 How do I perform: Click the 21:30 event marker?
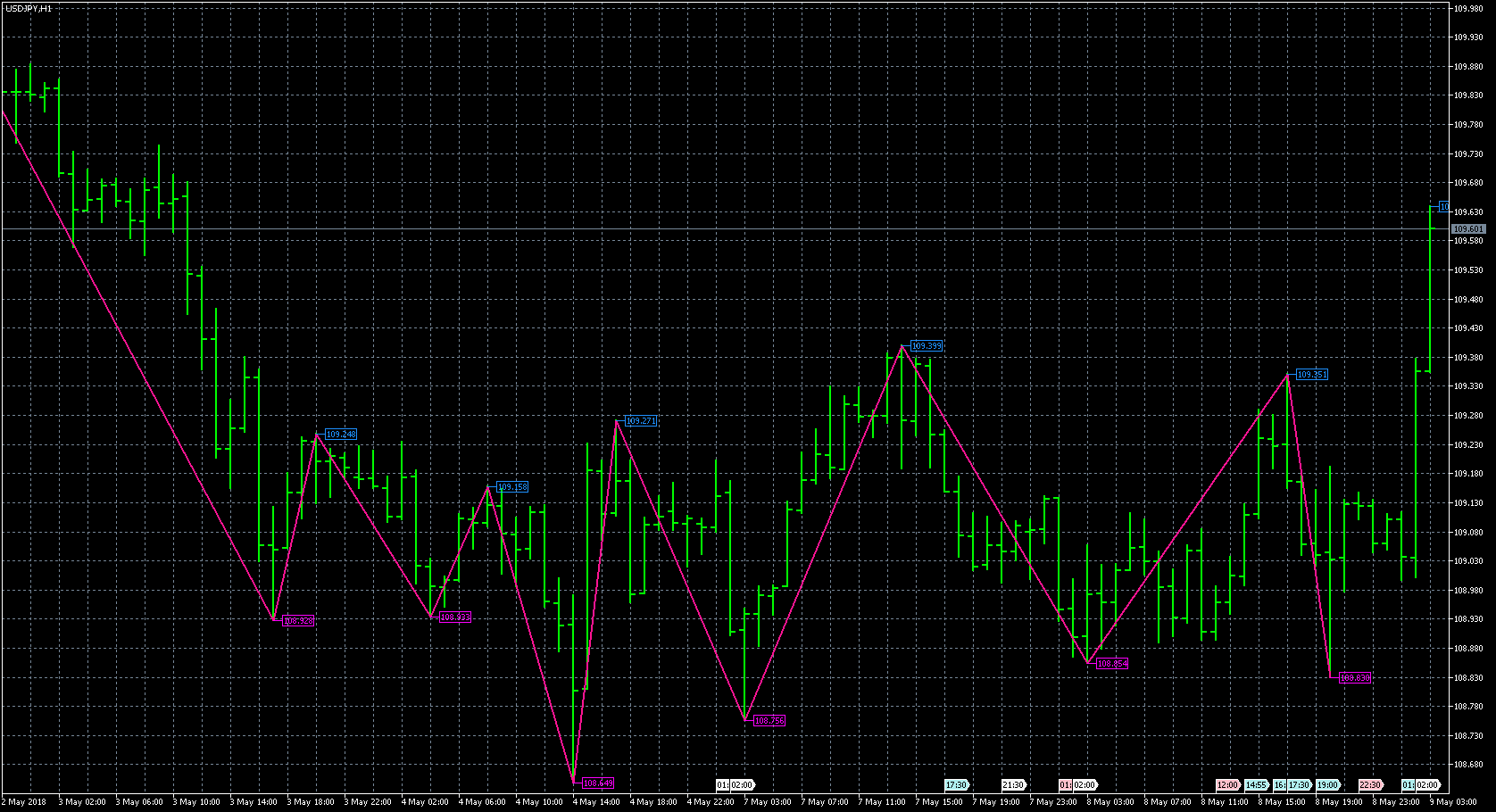[x=1012, y=785]
